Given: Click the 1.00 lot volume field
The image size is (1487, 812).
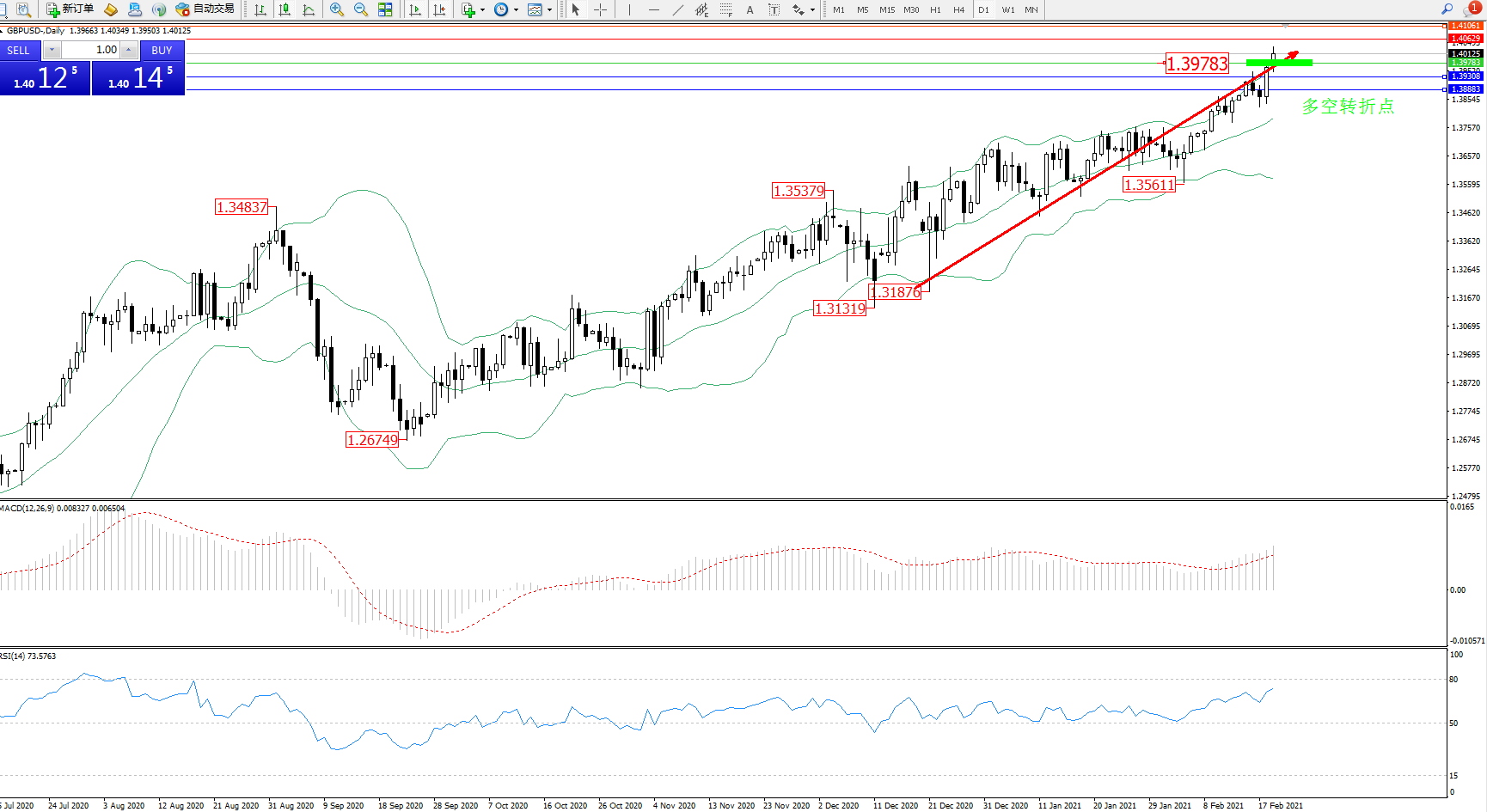Looking at the screenshot, I should (x=95, y=50).
